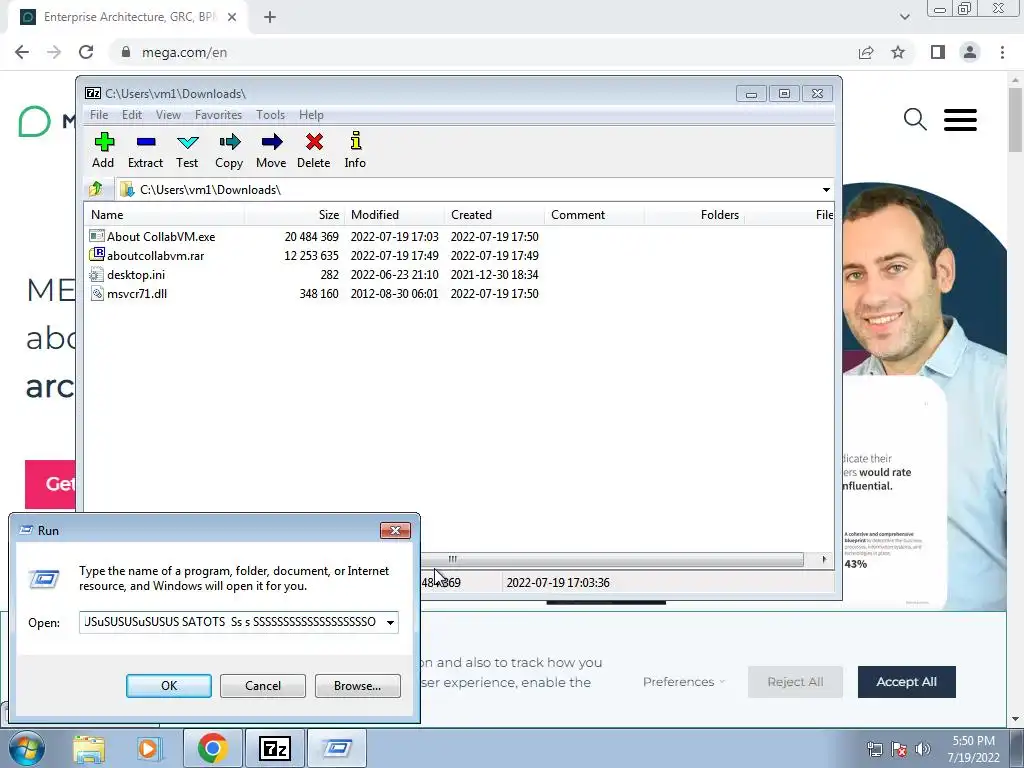Open File Explorer from the taskbar
1024x768 pixels.
pos(89,748)
